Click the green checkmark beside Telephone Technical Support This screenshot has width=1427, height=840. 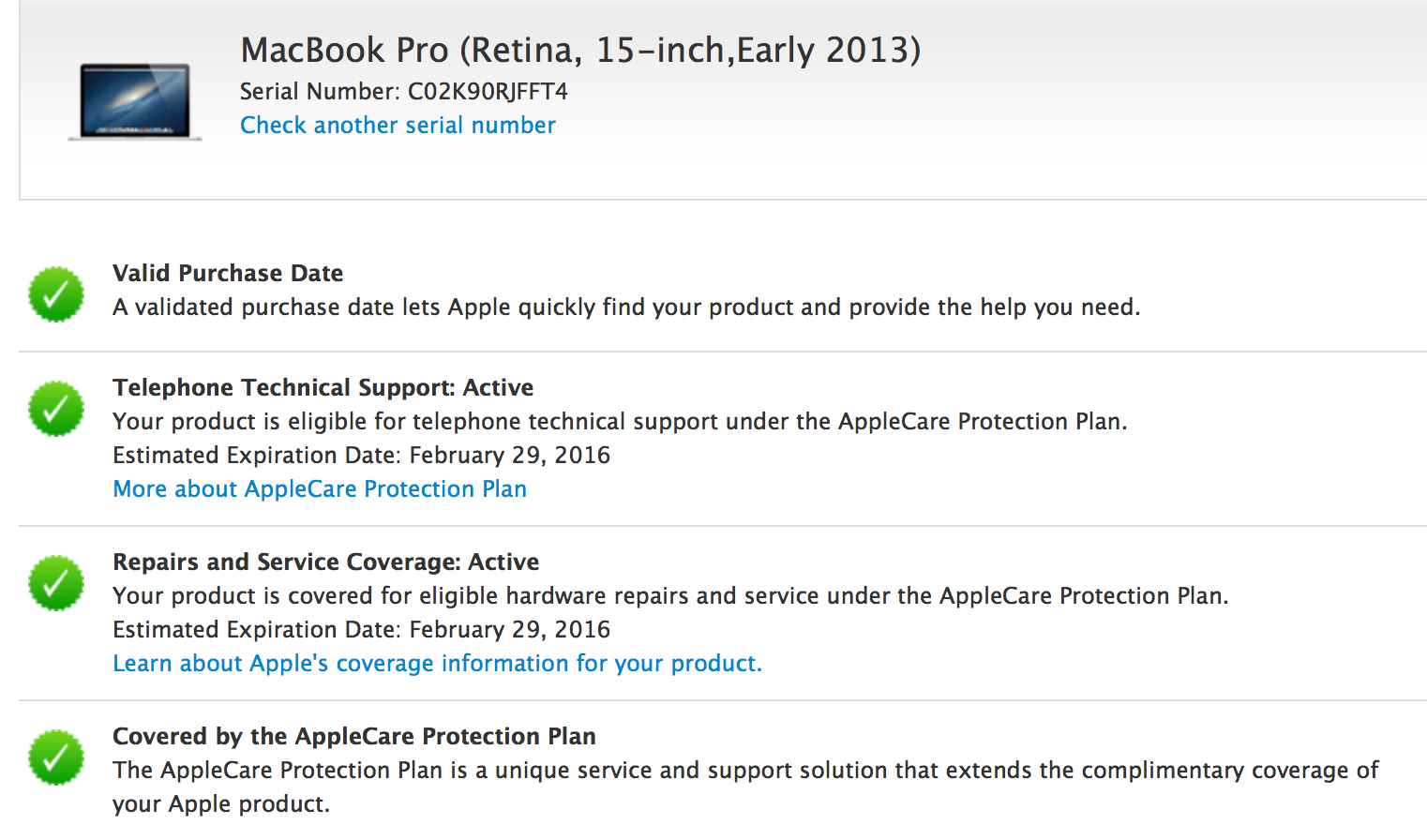click(56, 408)
